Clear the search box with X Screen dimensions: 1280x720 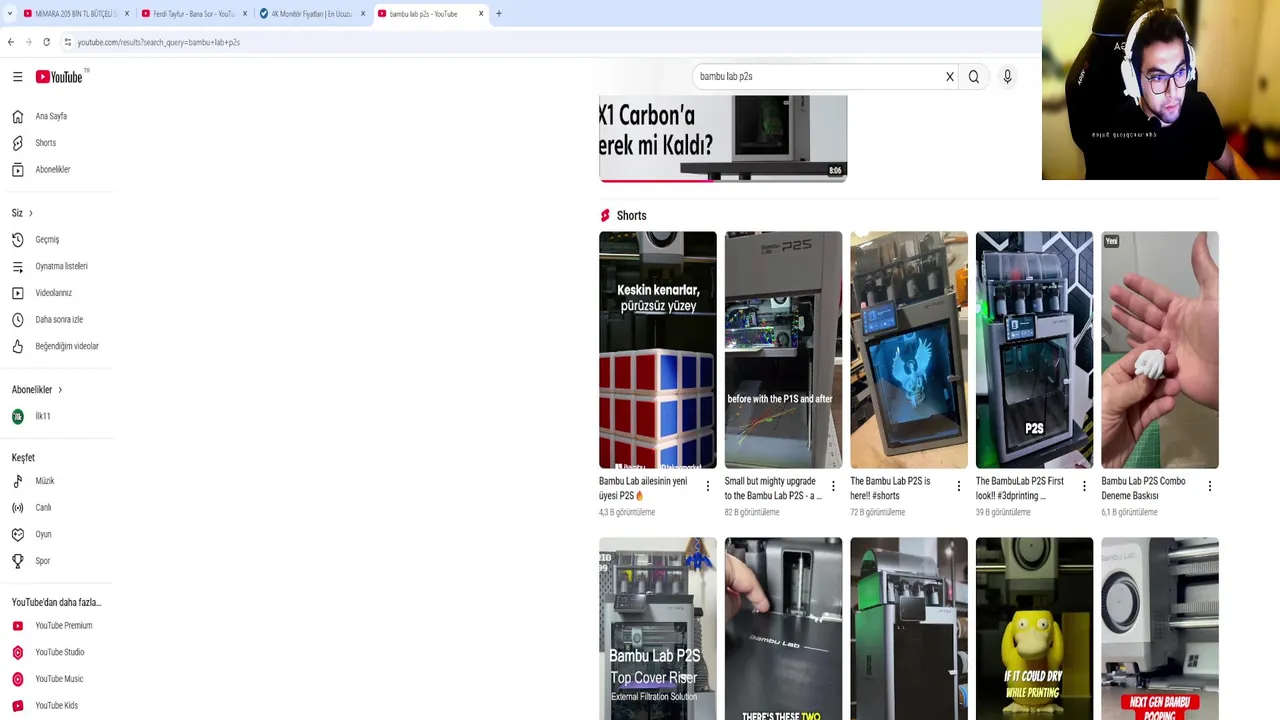click(950, 77)
